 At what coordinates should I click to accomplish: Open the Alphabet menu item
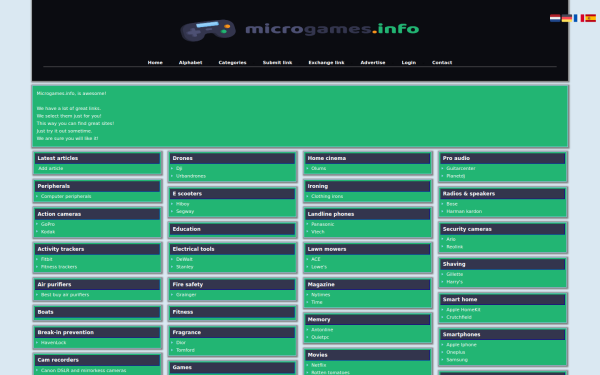pyautogui.click(x=190, y=62)
